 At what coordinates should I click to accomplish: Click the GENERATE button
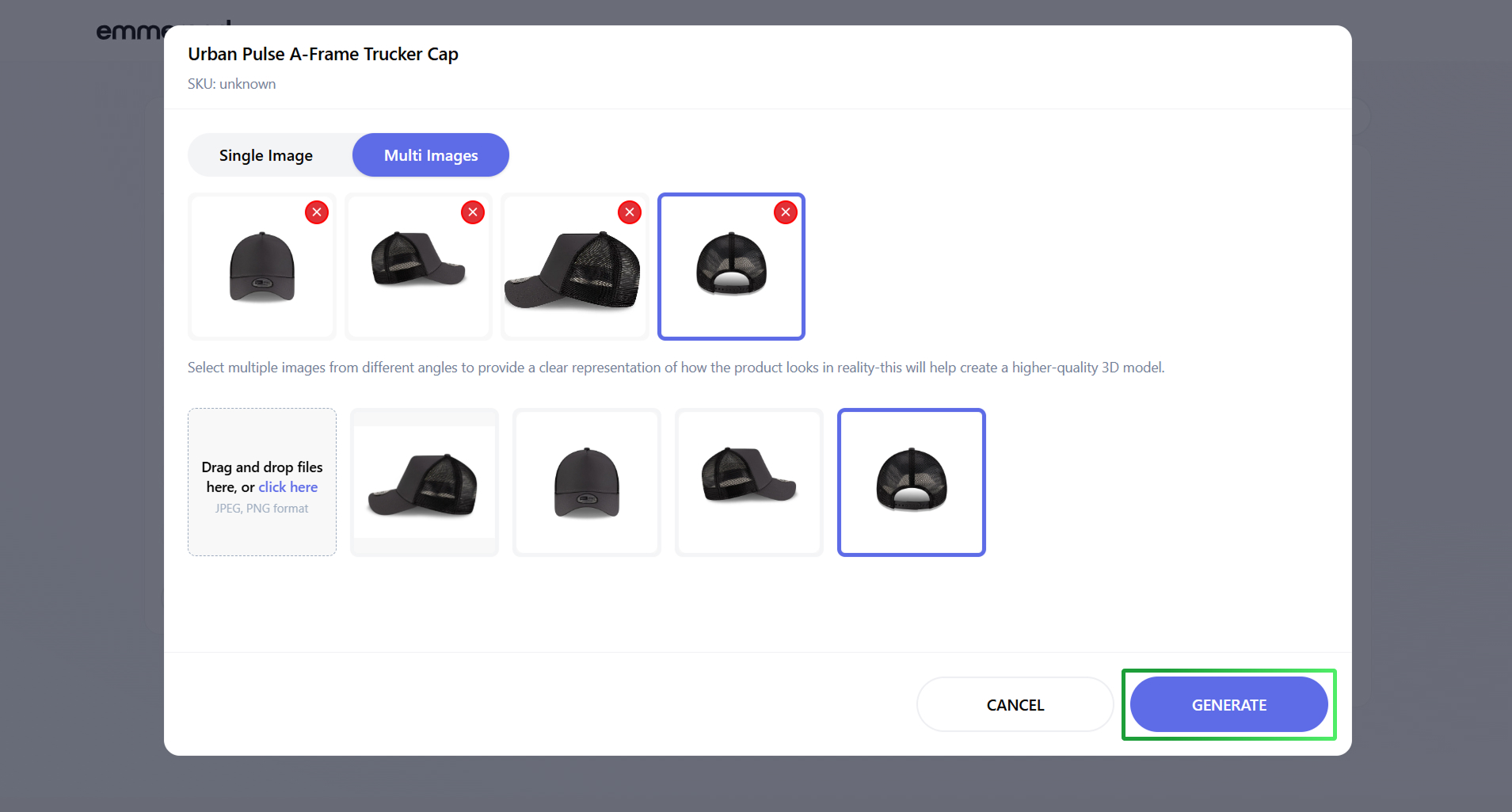[x=1228, y=704]
